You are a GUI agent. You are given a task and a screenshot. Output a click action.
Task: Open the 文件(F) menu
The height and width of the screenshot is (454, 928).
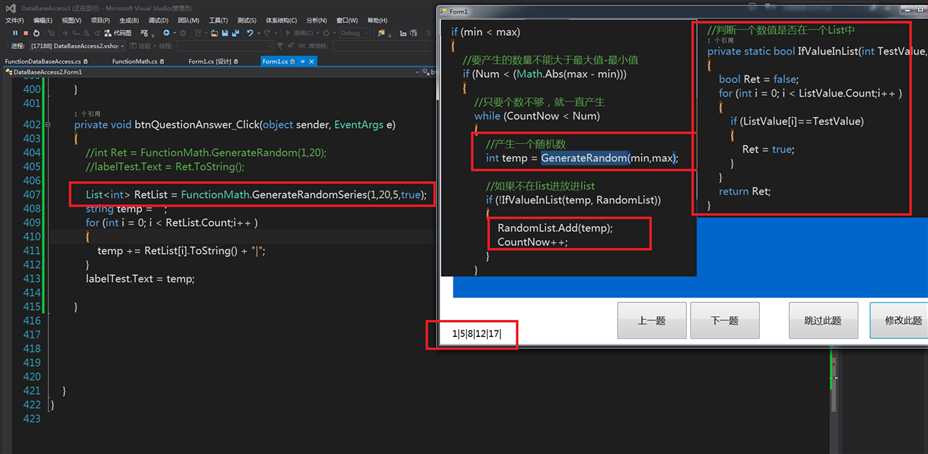click(15, 21)
